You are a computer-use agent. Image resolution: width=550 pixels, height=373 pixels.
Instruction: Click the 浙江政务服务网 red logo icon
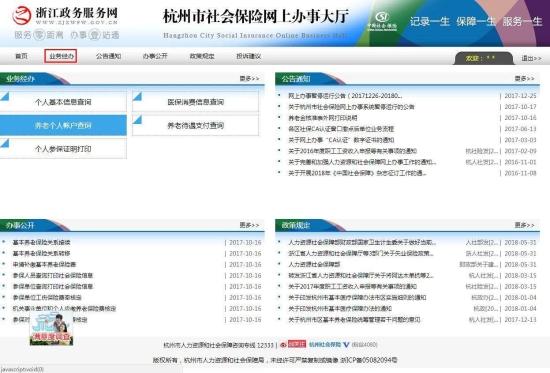(21, 15)
